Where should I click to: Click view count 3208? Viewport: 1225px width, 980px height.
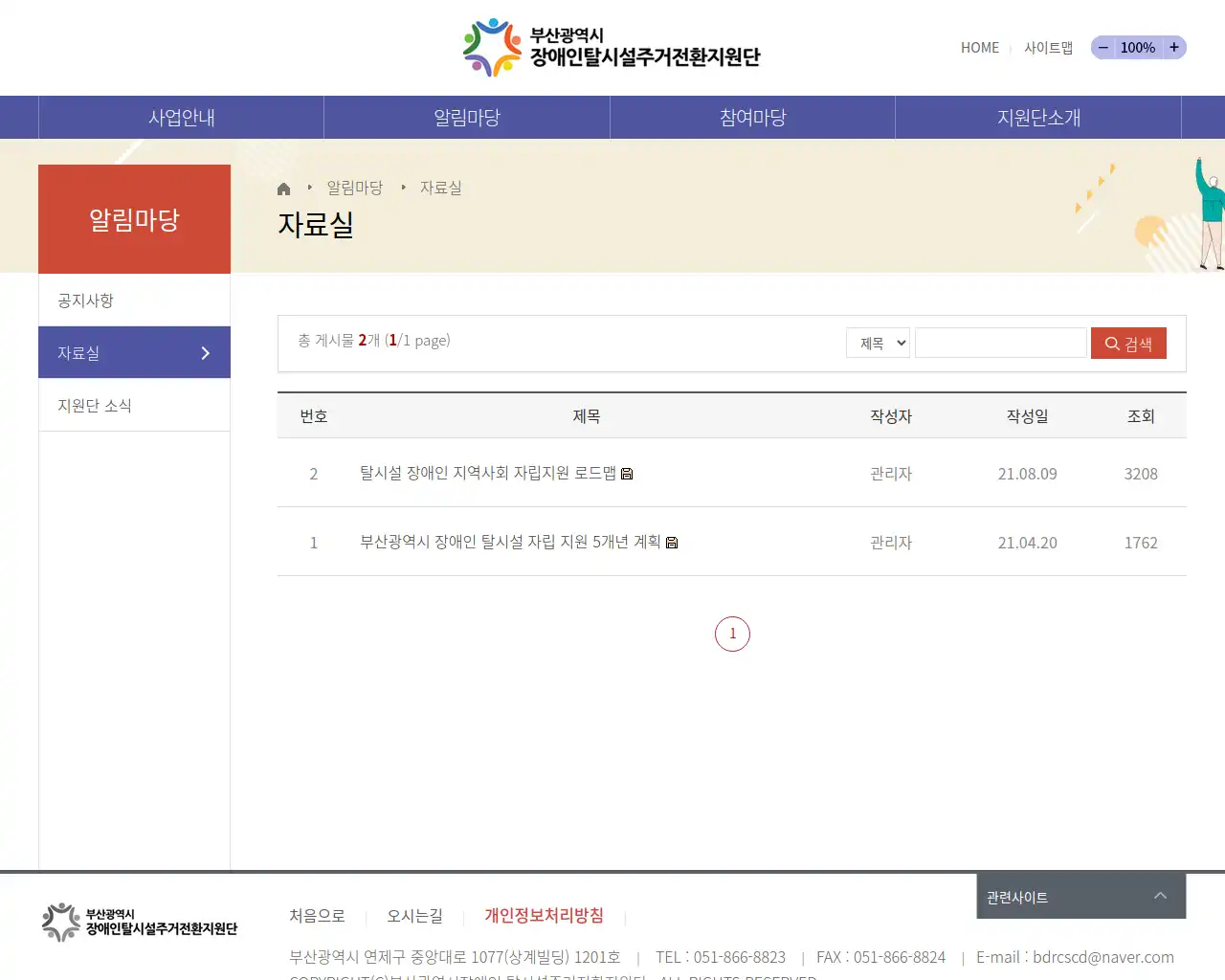click(x=1141, y=474)
